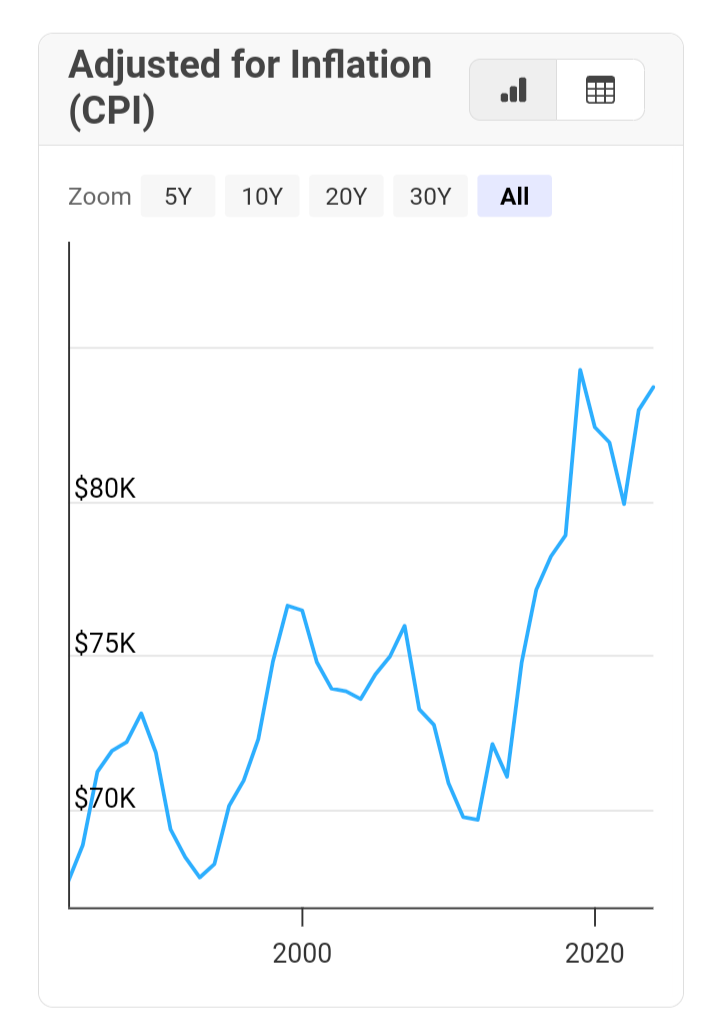
Task: Click the 'Adjusted for Inflation (CPI)' heading
Action: tap(250, 88)
